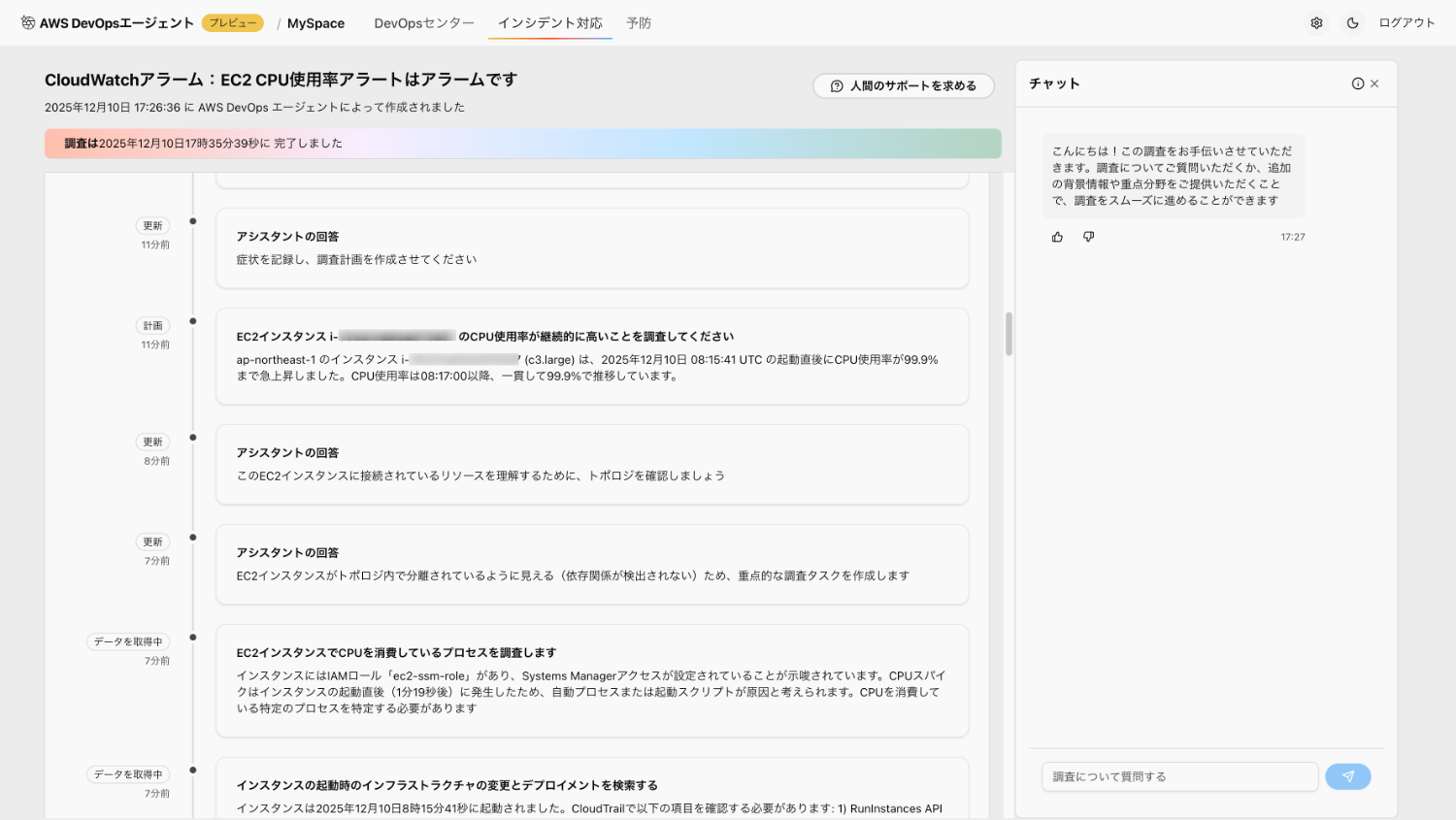
Task: Click the thumbs up icon in chat
Action: [1057, 237]
